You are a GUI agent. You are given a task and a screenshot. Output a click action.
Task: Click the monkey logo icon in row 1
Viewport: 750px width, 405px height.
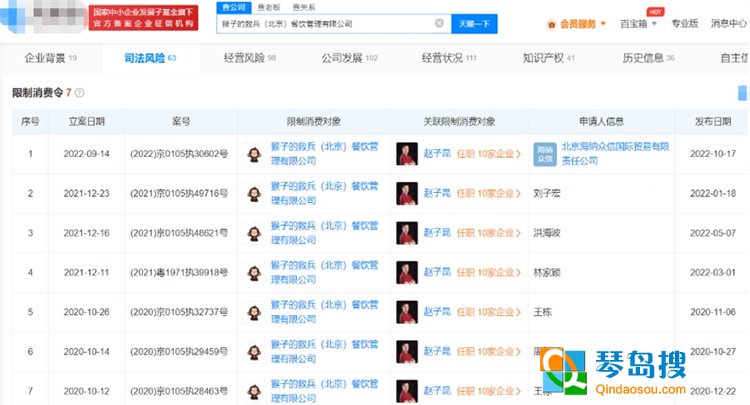(x=254, y=154)
